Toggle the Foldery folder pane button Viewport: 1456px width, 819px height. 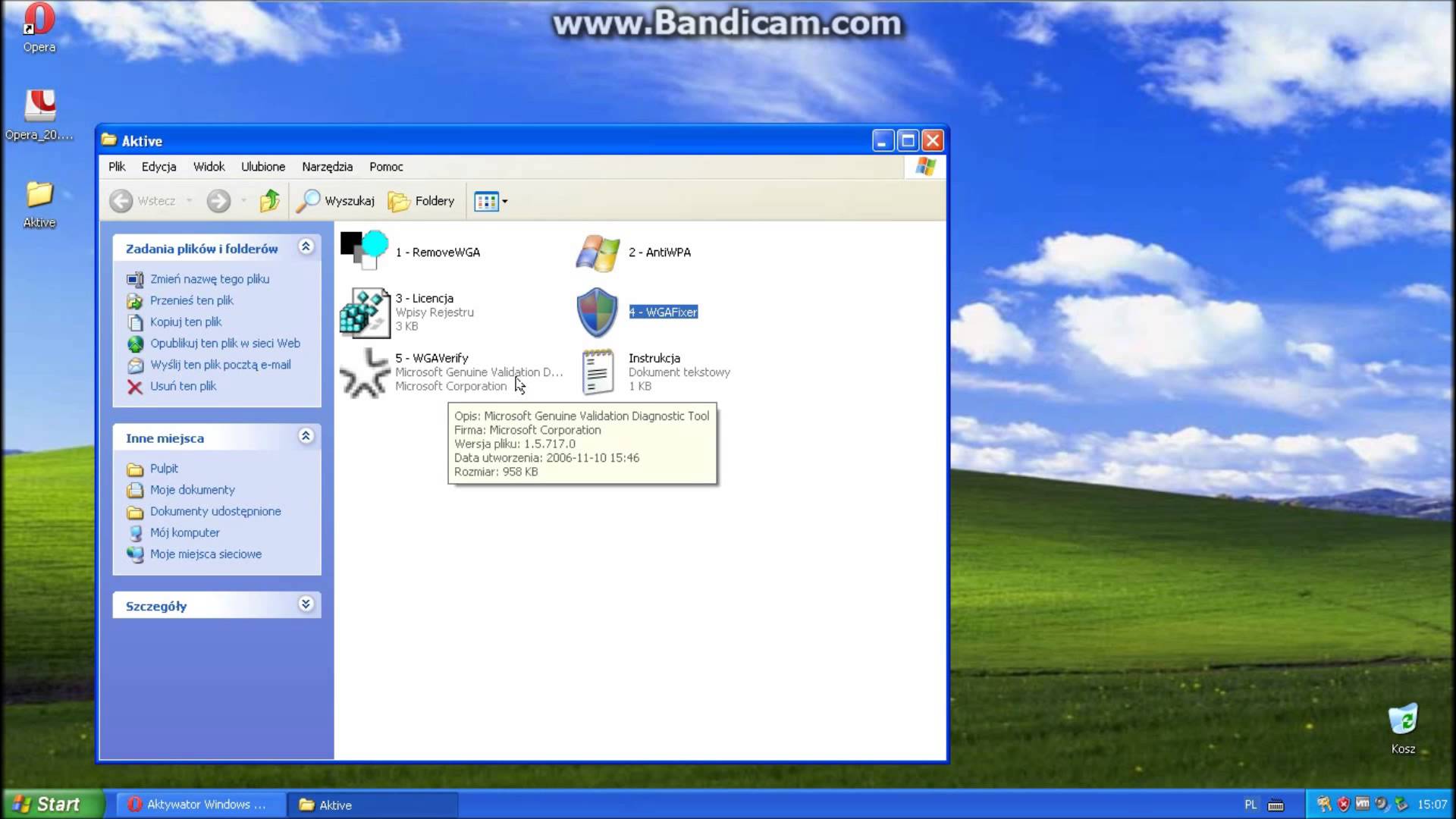(421, 201)
